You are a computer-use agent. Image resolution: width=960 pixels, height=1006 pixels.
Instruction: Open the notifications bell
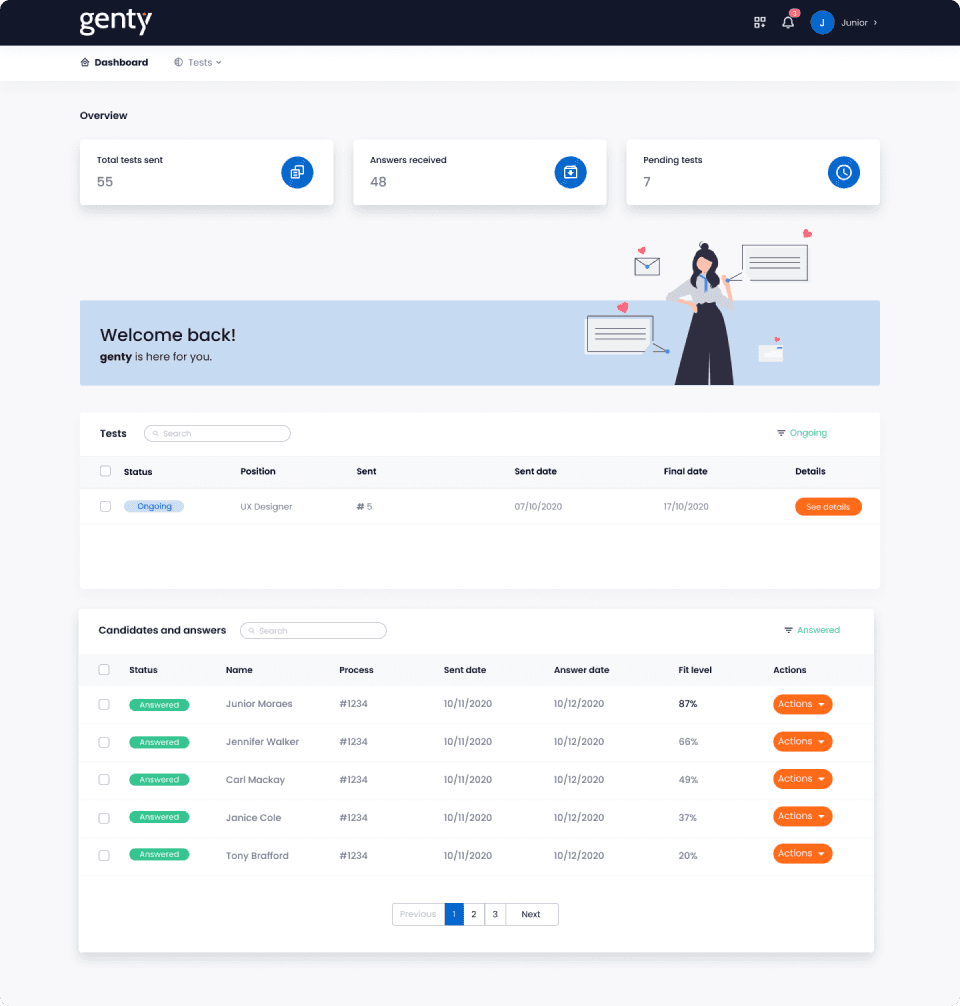[x=788, y=22]
